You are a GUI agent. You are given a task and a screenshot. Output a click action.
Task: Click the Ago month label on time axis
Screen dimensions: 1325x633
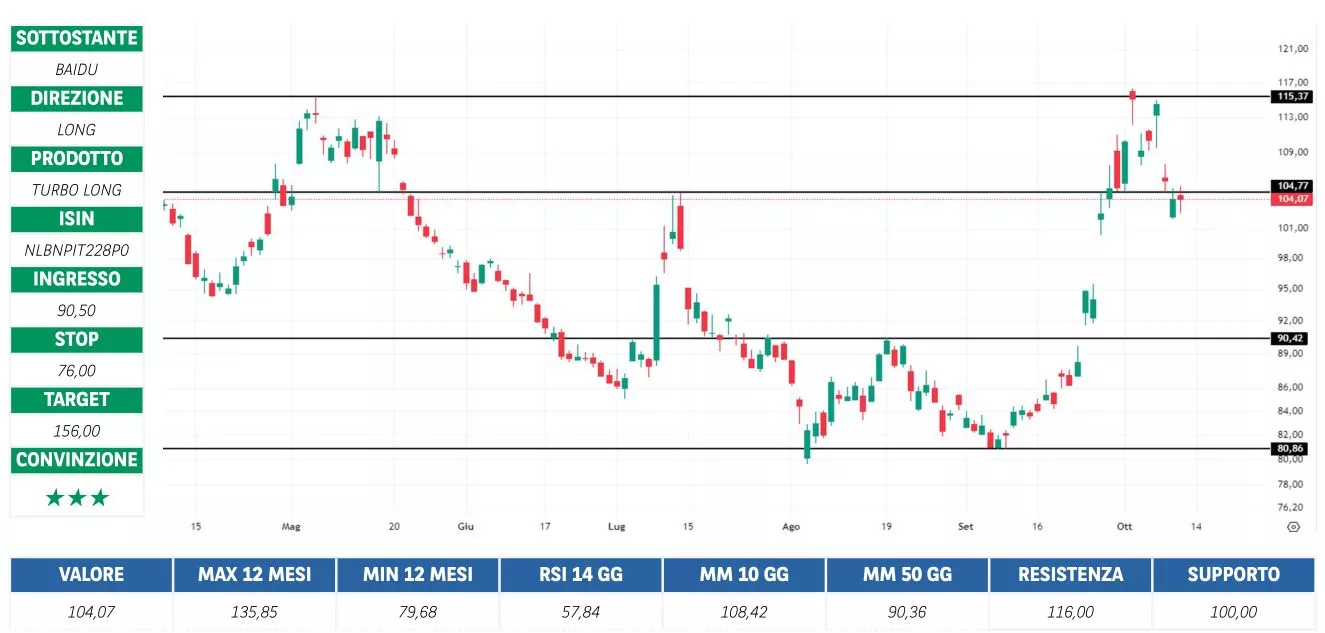[791, 526]
